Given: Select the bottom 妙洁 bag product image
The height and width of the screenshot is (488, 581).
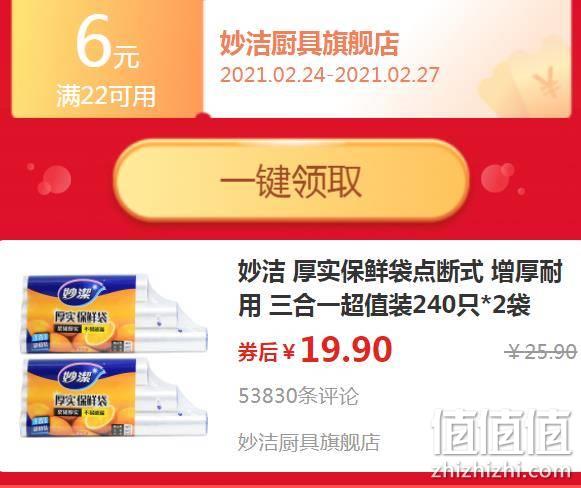Looking at the screenshot, I should click(x=113, y=397).
